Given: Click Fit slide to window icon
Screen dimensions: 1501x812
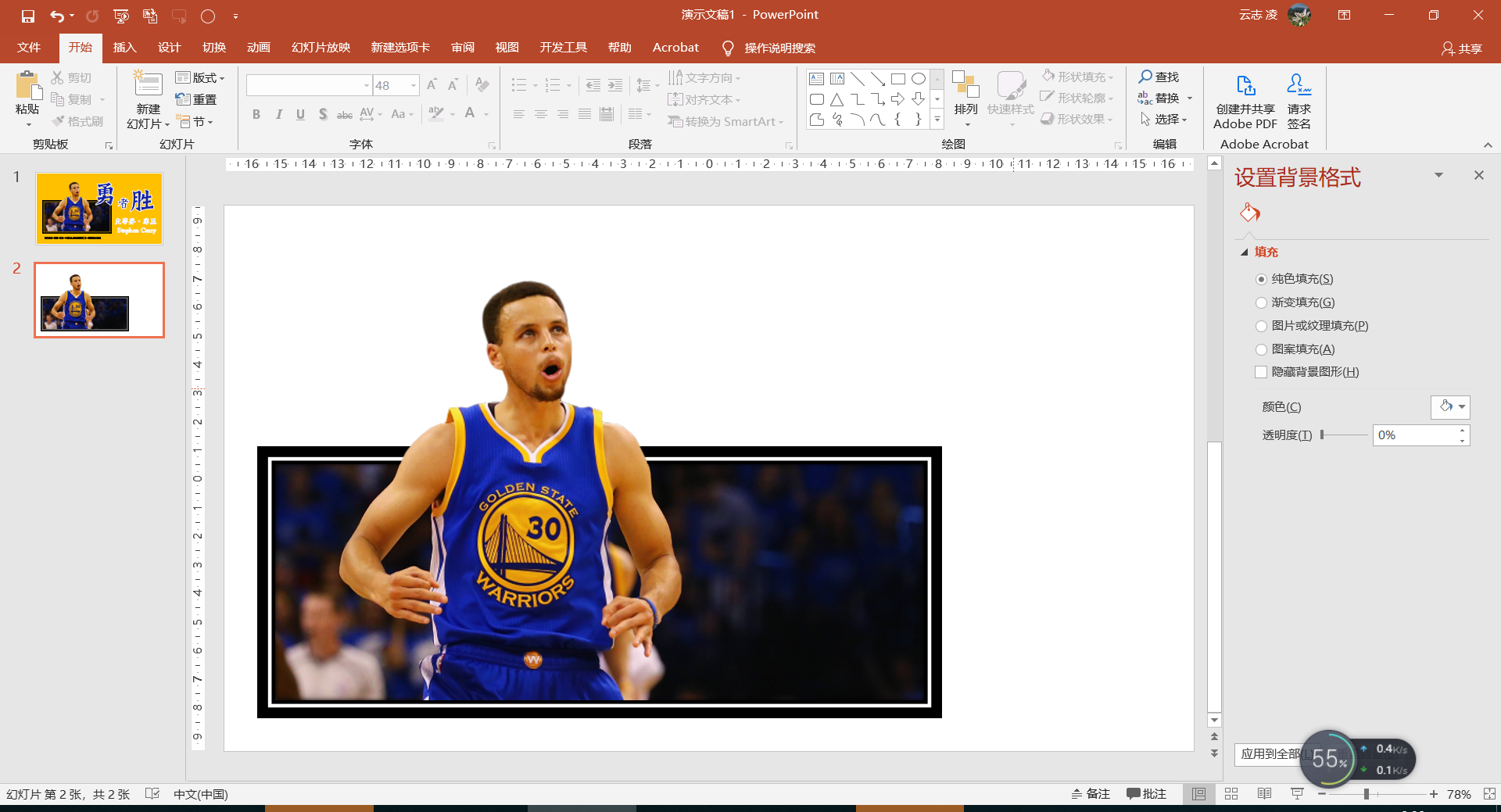Looking at the screenshot, I should [1489, 794].
